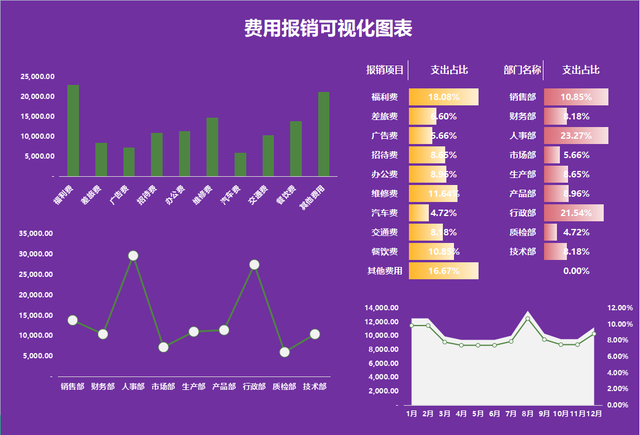Click the 福利费 18.08% data bar
This screenshot has width=640, height=435.
point(443,97)
